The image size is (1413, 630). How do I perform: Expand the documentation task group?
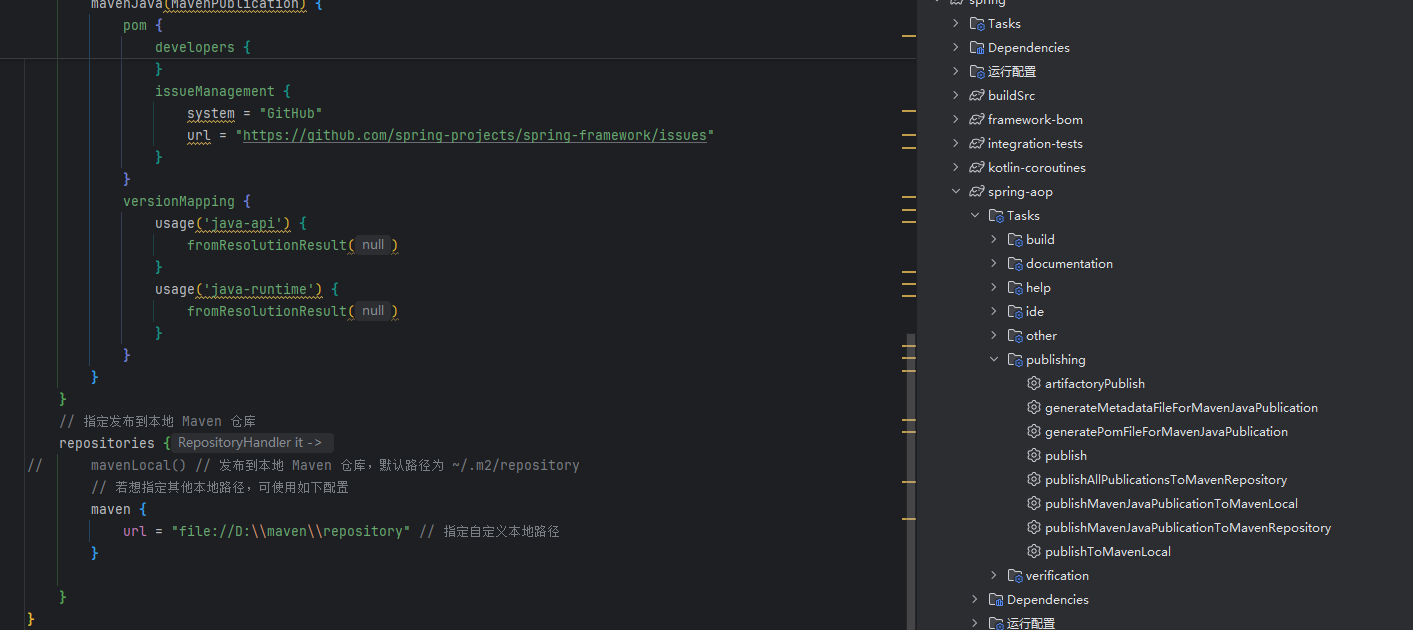click(x=994, y=263)
